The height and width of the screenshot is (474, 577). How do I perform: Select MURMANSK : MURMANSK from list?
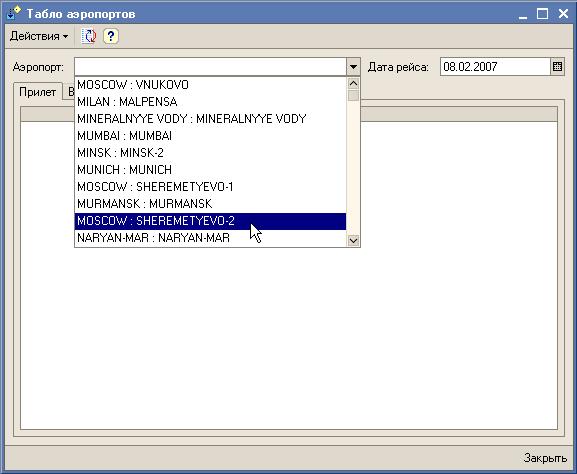click(210, 204)
